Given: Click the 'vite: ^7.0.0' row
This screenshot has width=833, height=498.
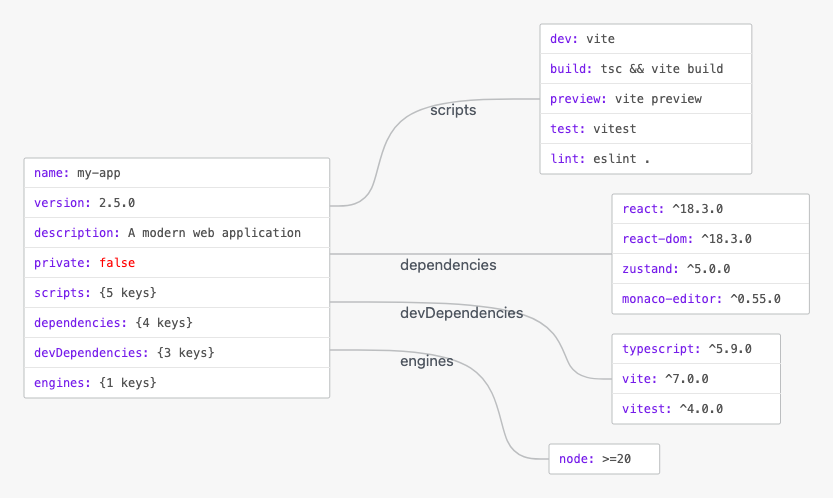Looking at the screenshot, I should click(x=696, y=378).
